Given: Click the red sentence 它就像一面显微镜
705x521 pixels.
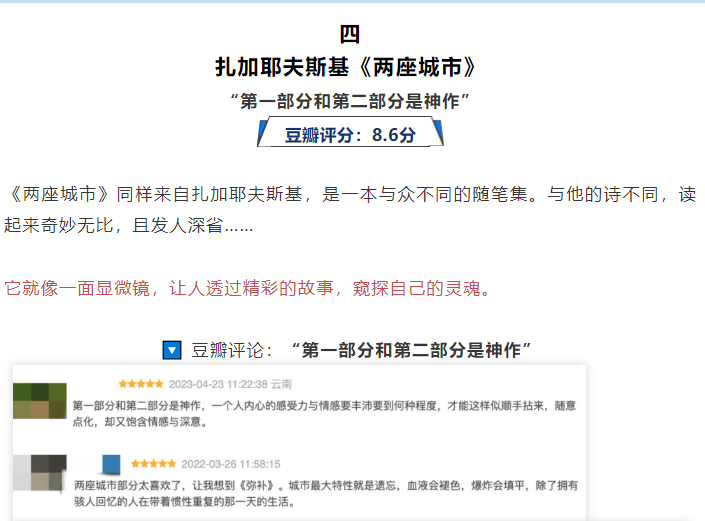Looking at the screenshot, I should [247, 288].
